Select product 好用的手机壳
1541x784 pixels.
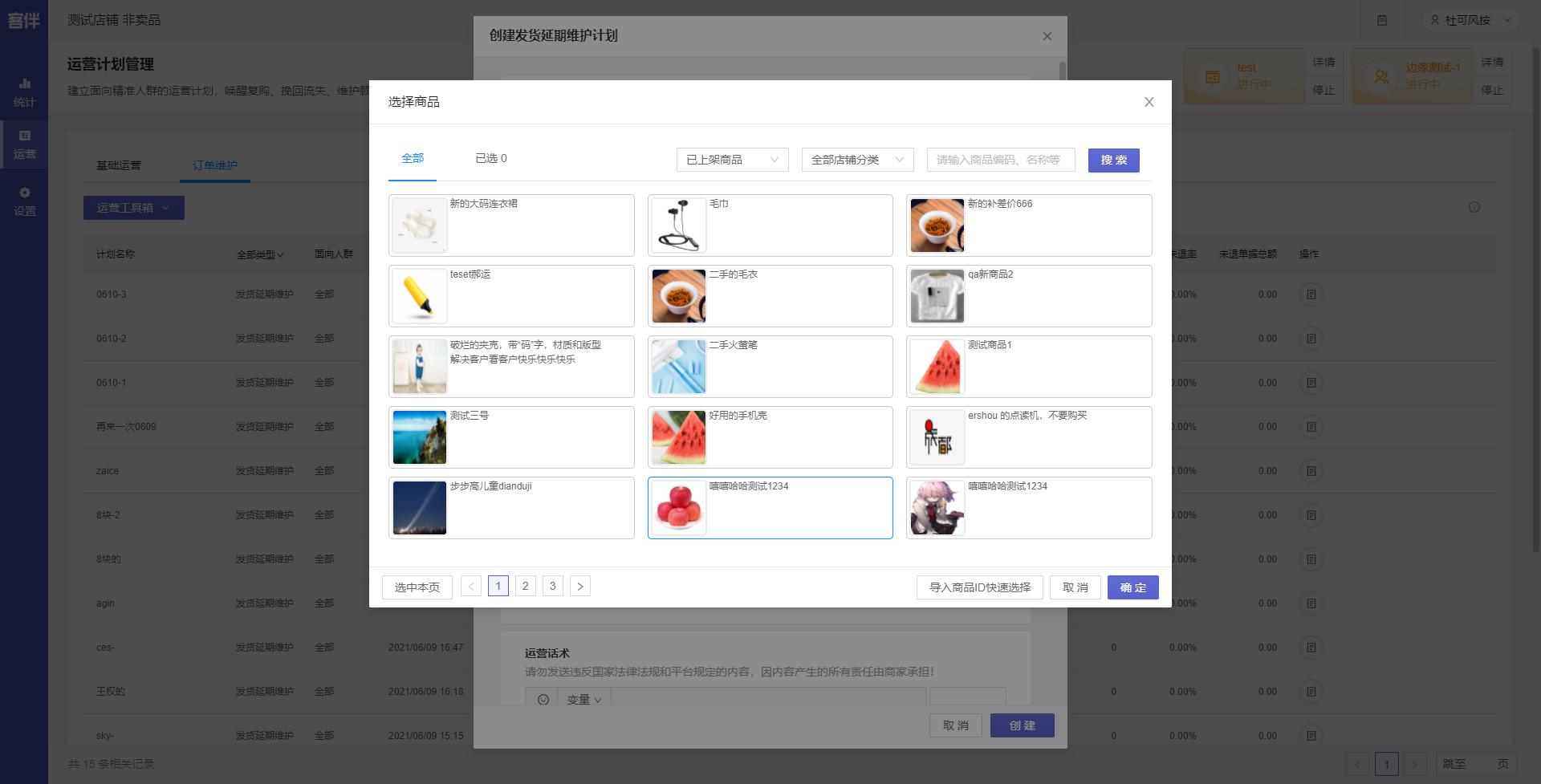coord(770,437)
